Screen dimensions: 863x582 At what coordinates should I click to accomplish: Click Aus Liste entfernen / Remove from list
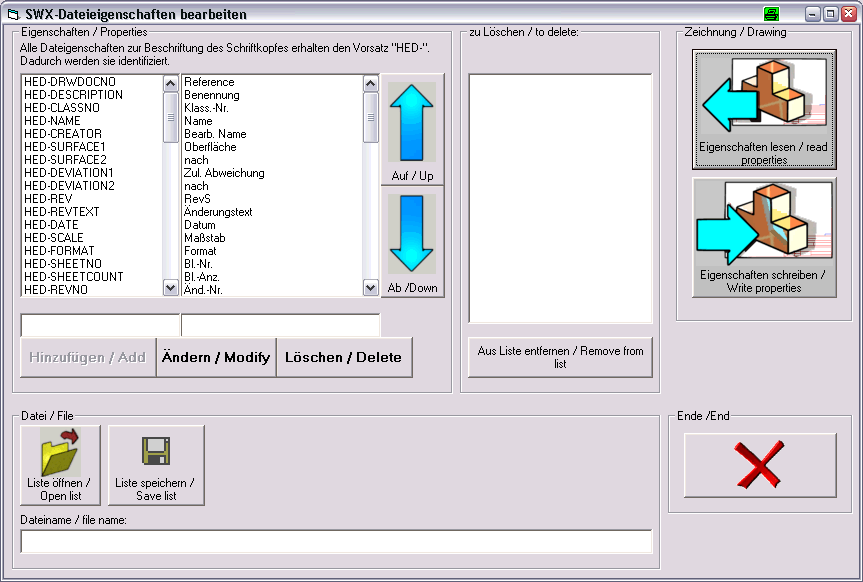click(560, 357)
